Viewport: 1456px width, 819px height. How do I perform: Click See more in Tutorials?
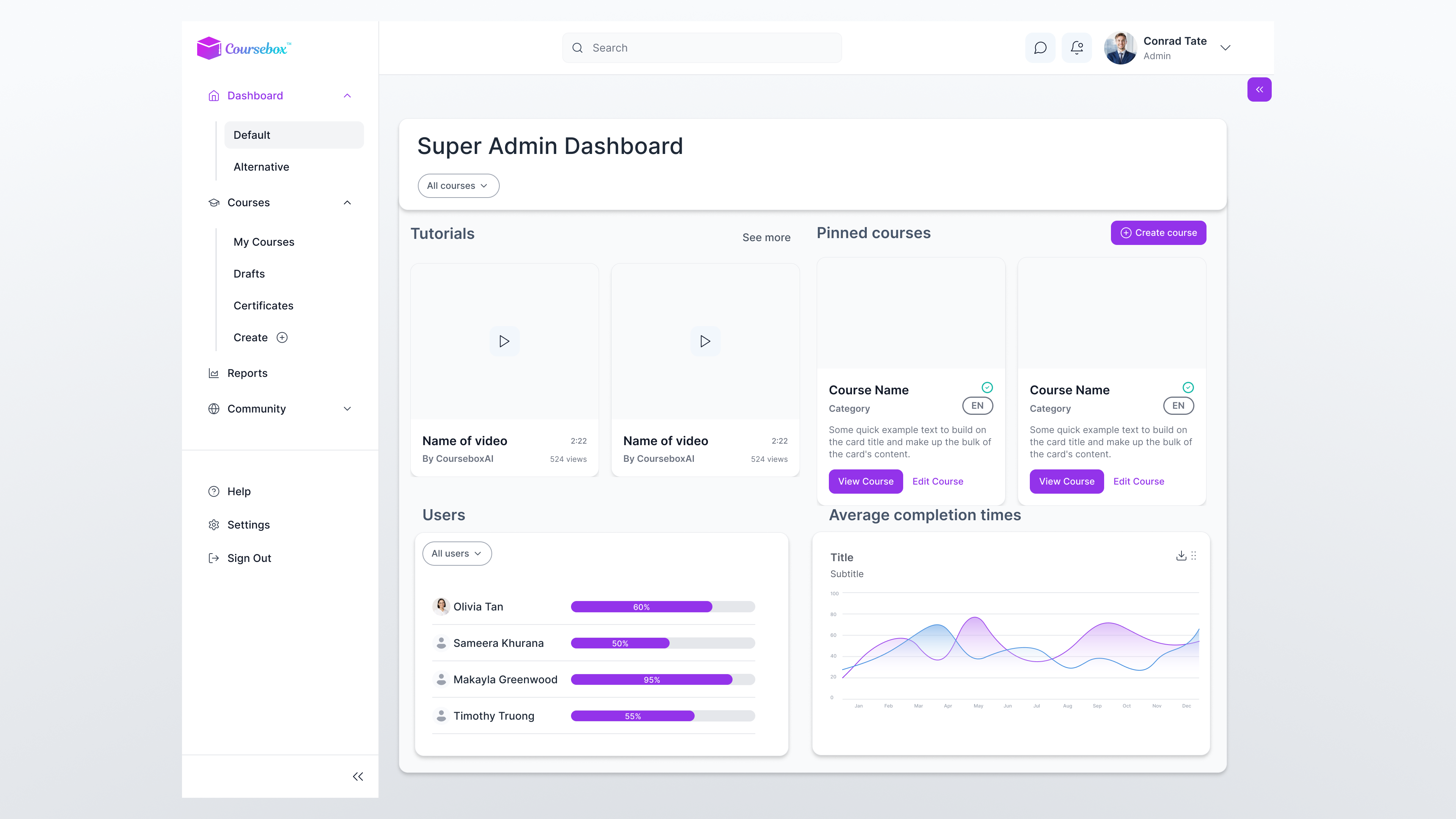point(766,237)
